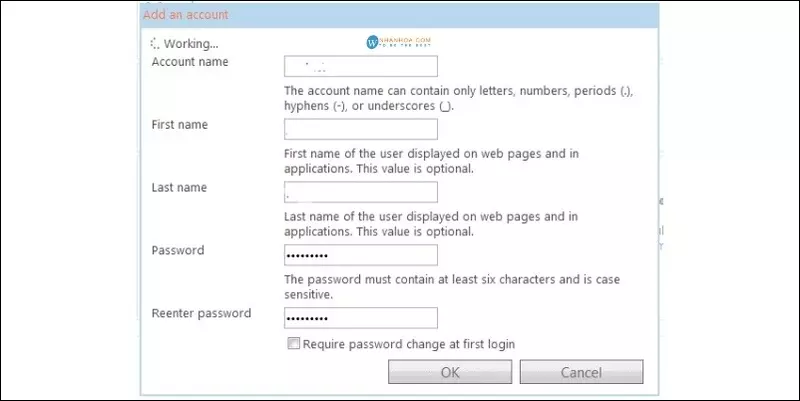This screenshot has width=800, height=401.
Task: Confirm the new account with OK
Action: tap(450, 372)
